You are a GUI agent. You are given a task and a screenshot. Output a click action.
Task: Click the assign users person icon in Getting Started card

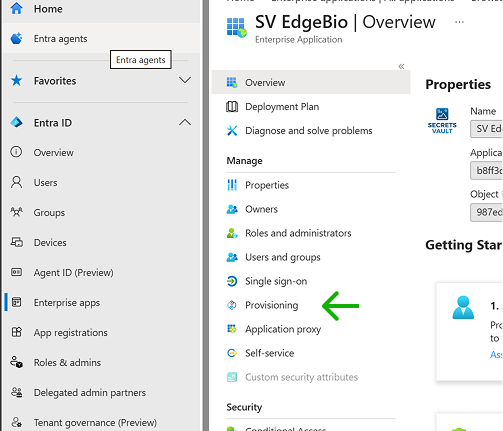point(463,307)
